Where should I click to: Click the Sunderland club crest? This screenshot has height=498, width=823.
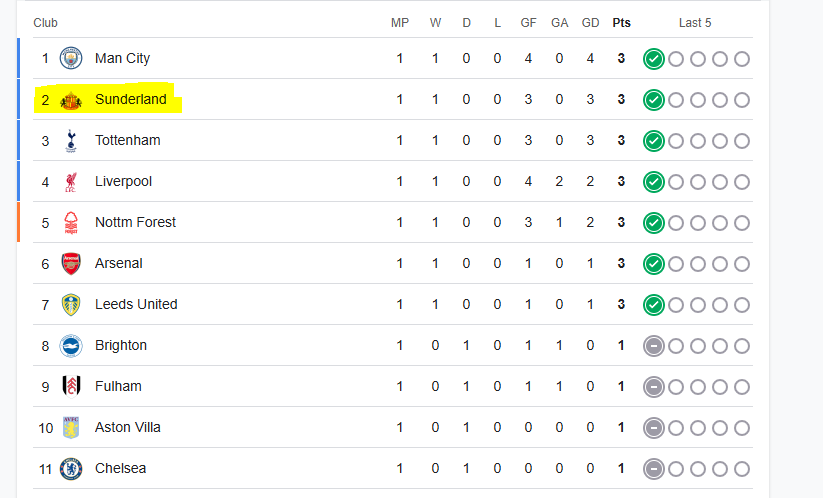pos(71,100)
